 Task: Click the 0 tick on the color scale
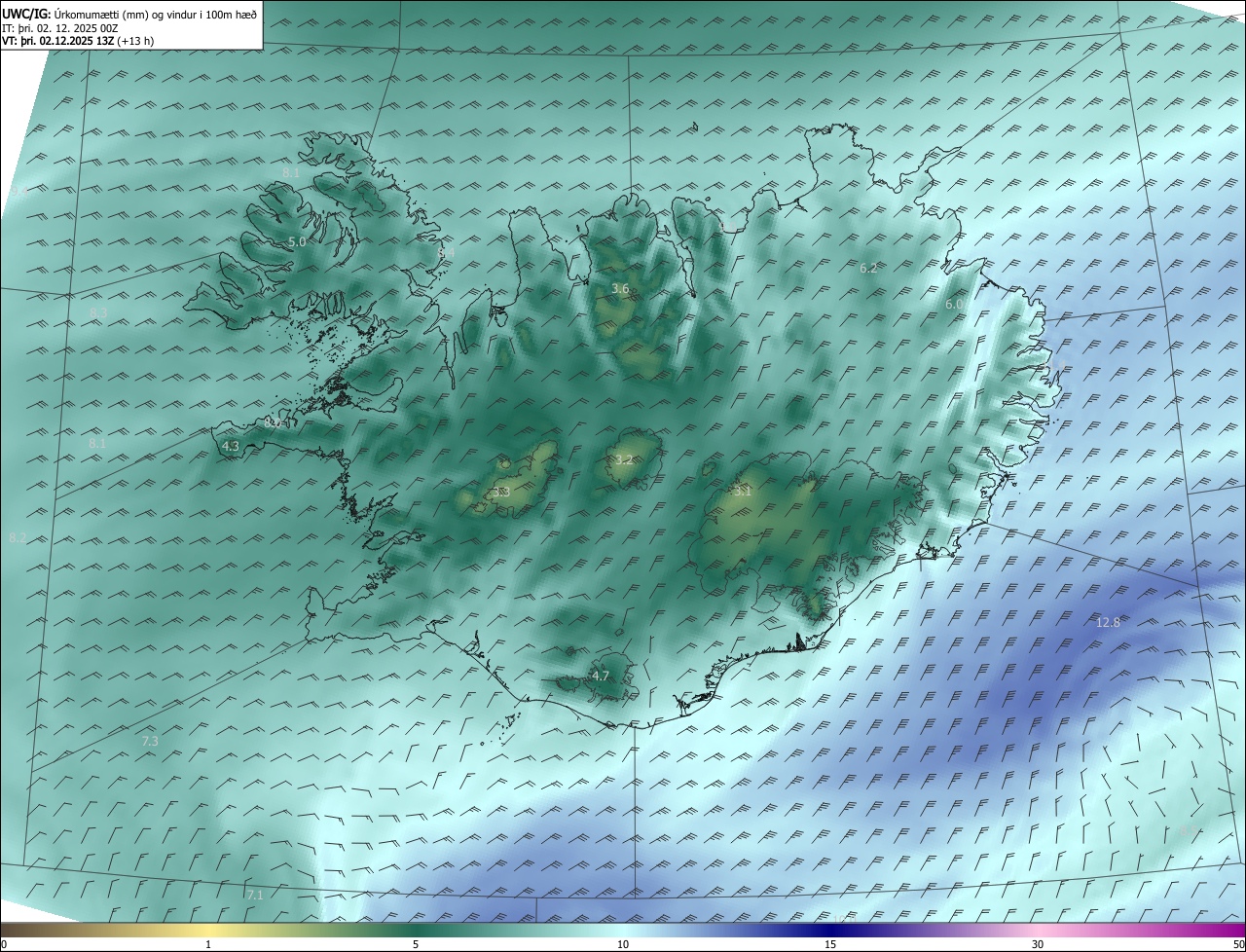point(4,944)
